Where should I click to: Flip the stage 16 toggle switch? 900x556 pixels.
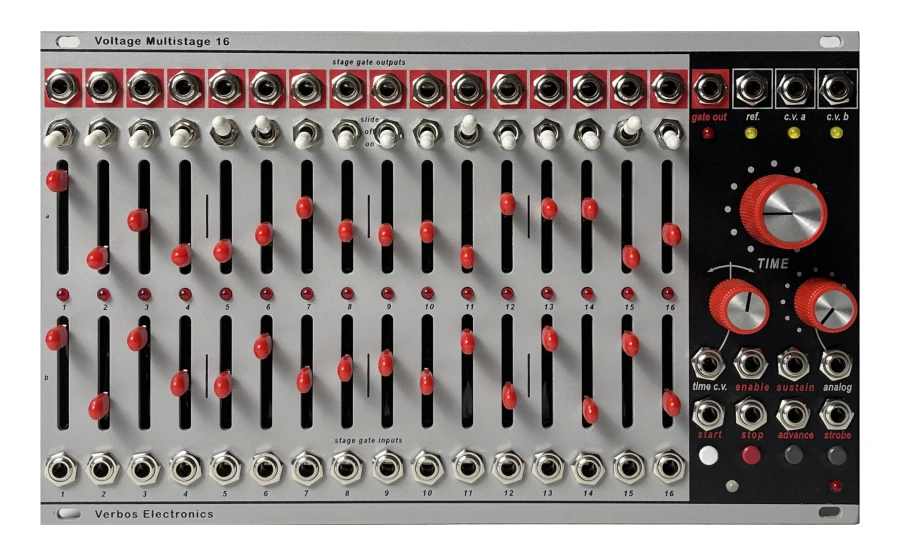[x=669, y=134]
